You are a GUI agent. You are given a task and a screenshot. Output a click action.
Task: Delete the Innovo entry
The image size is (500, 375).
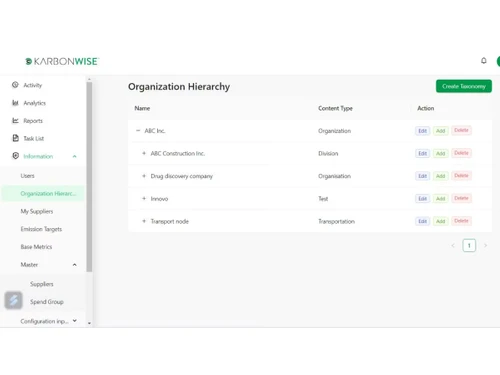[x=461, y=198]
